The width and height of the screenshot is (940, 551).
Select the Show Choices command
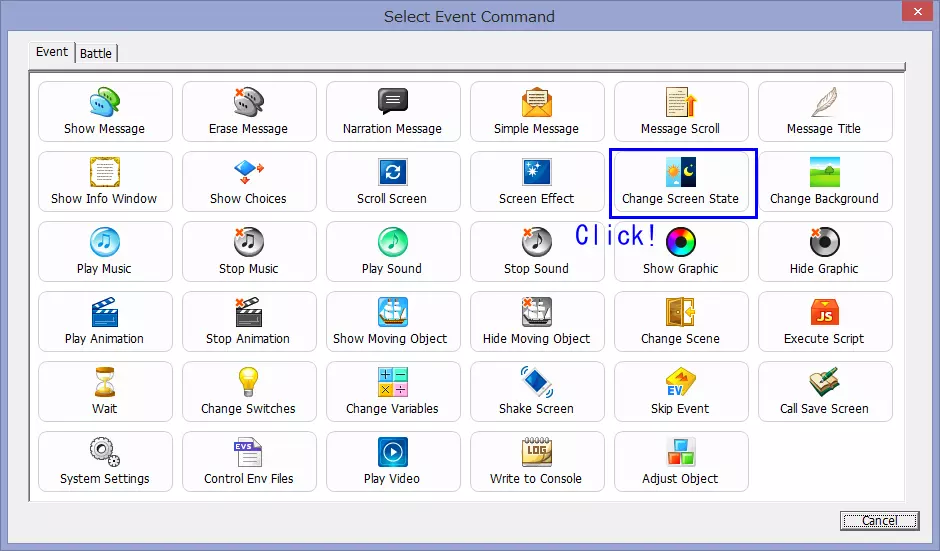pyautogui.click(x=249, y=182)
